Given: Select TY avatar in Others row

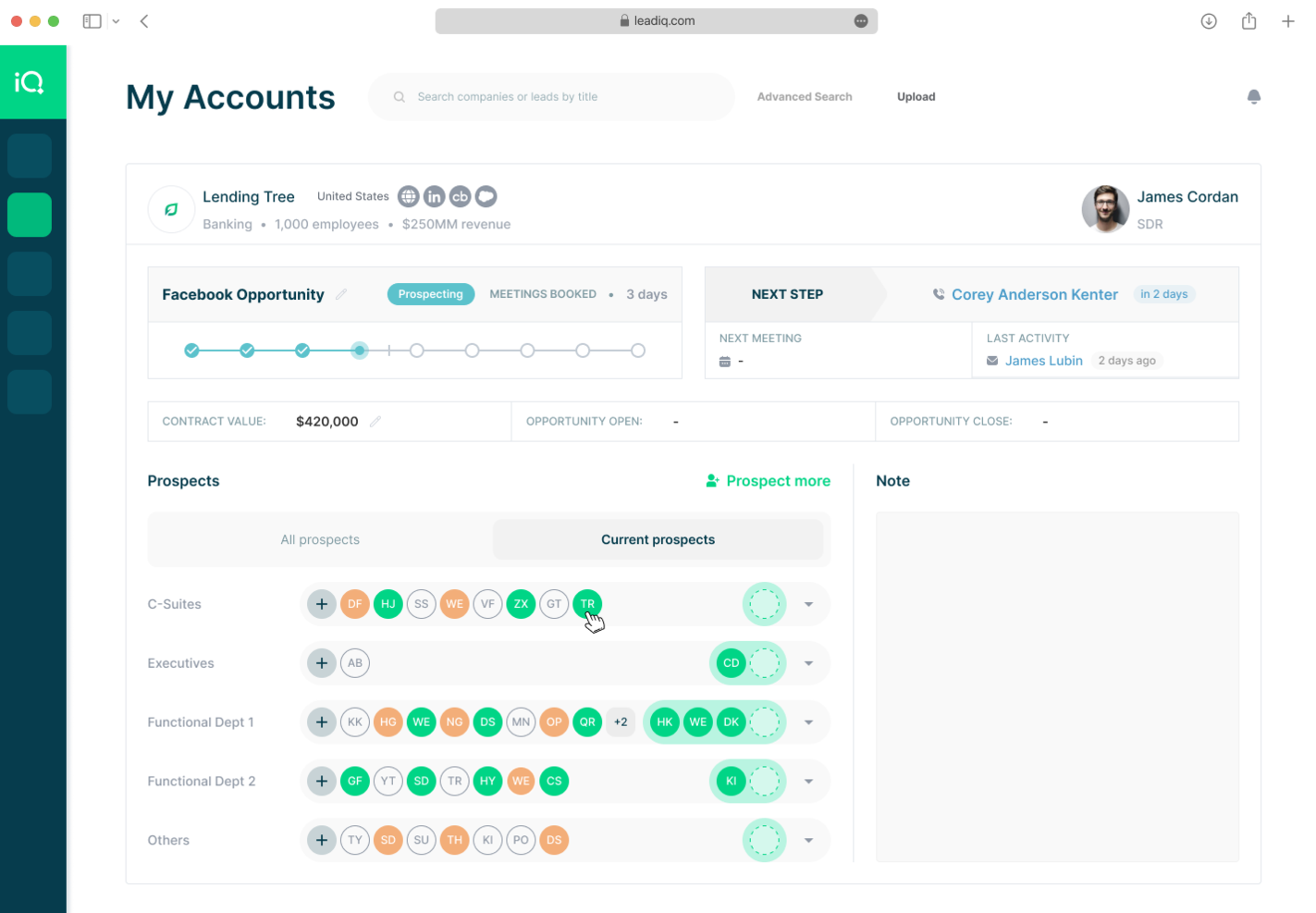Looking at the screenshot, I should pyautogui.click(x=355, y=841).
